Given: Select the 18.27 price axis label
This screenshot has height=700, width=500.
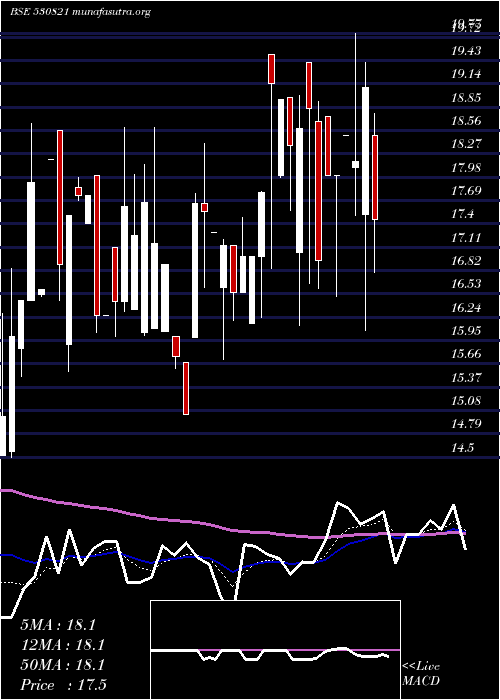Looking at the screenshot, I should click(466, 145).
